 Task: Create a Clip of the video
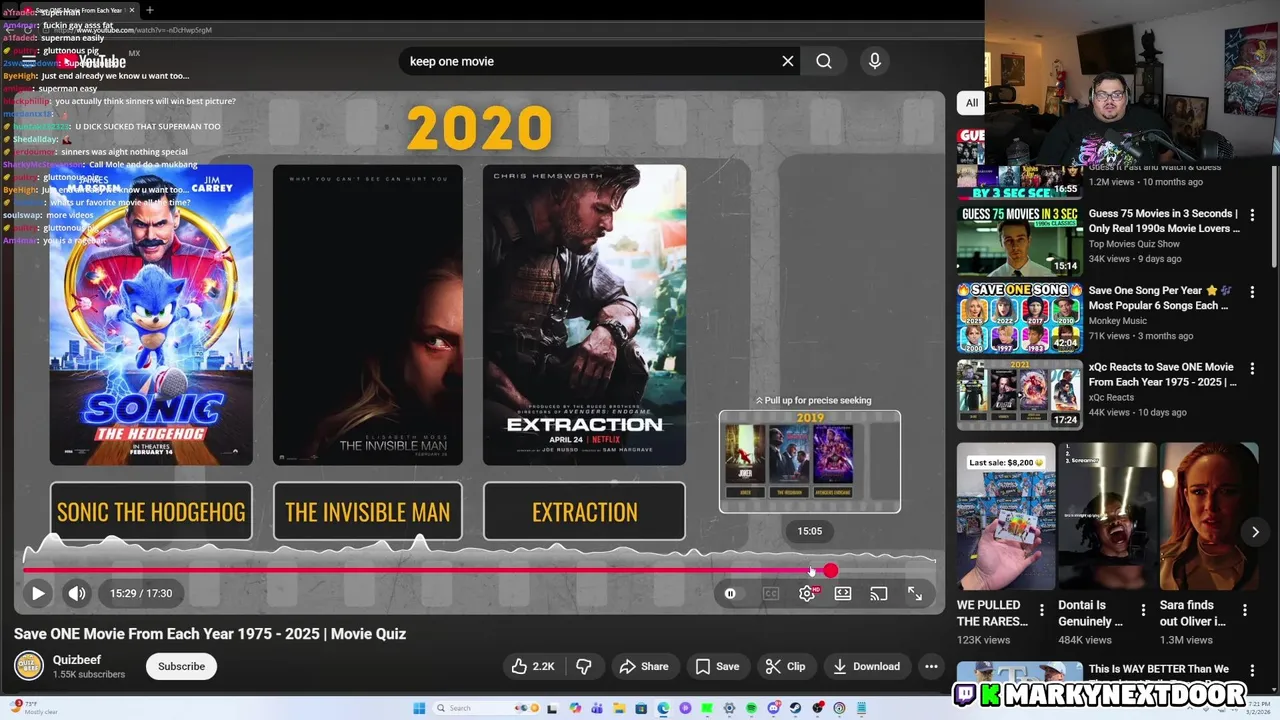(x=785, y=666)
